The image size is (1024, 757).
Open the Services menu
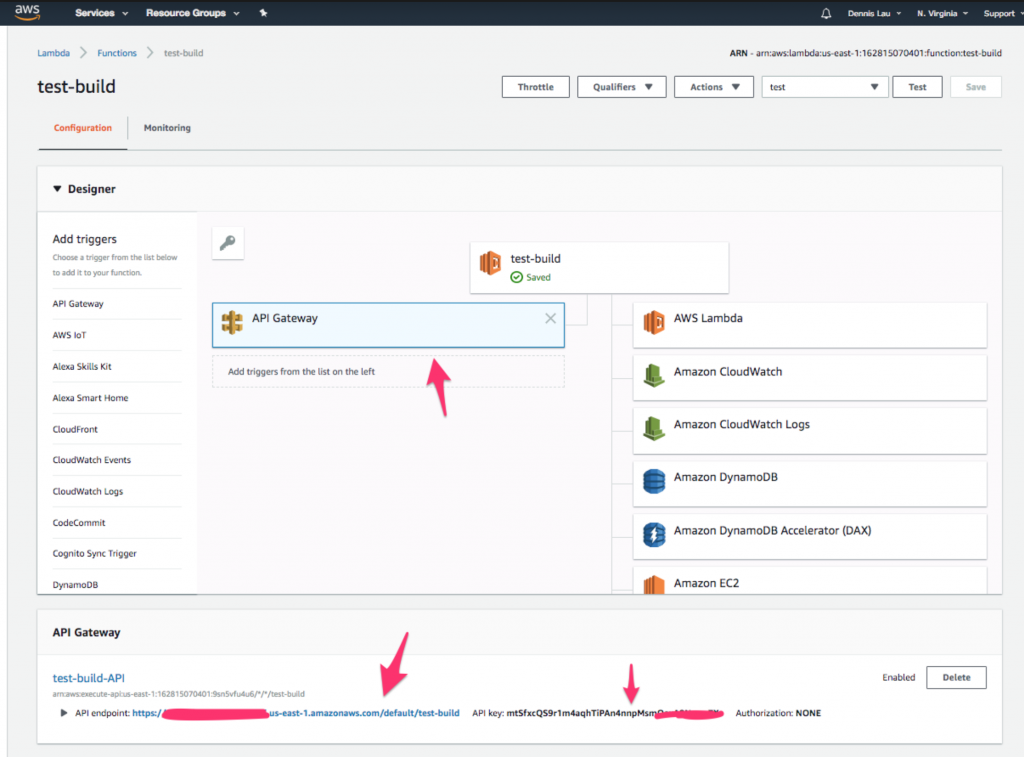pyautogui.click(x=102, y=14)
